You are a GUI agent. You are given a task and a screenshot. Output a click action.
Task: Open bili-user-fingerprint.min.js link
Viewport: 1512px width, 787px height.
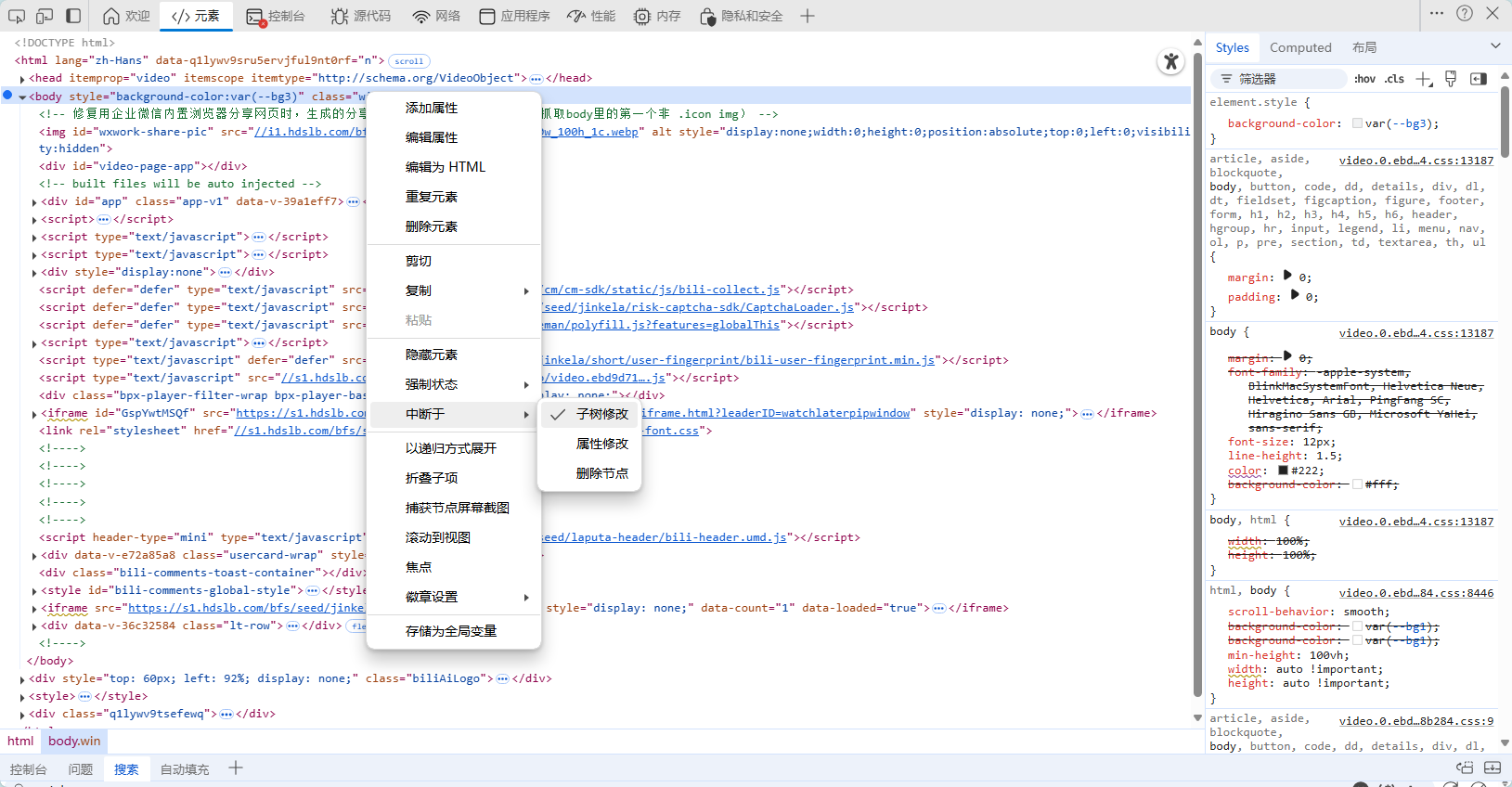(x=738, y=360)
